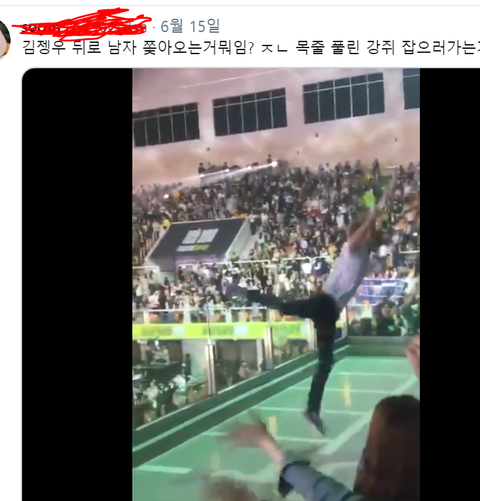Click the green light stick held up in video
The height and width of the screenshot is (501, 480).
click(x=369, y=200)
